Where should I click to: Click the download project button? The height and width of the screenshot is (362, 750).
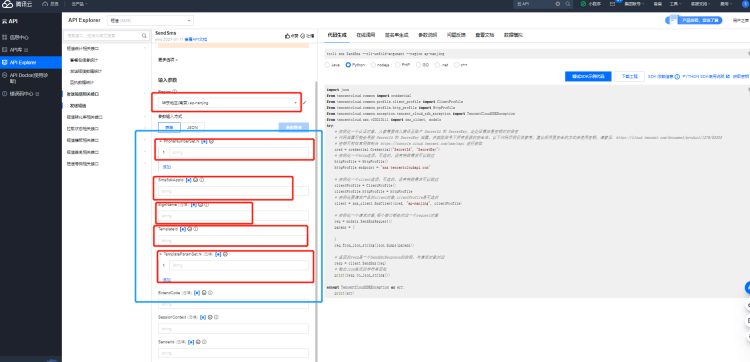[629, 77]
